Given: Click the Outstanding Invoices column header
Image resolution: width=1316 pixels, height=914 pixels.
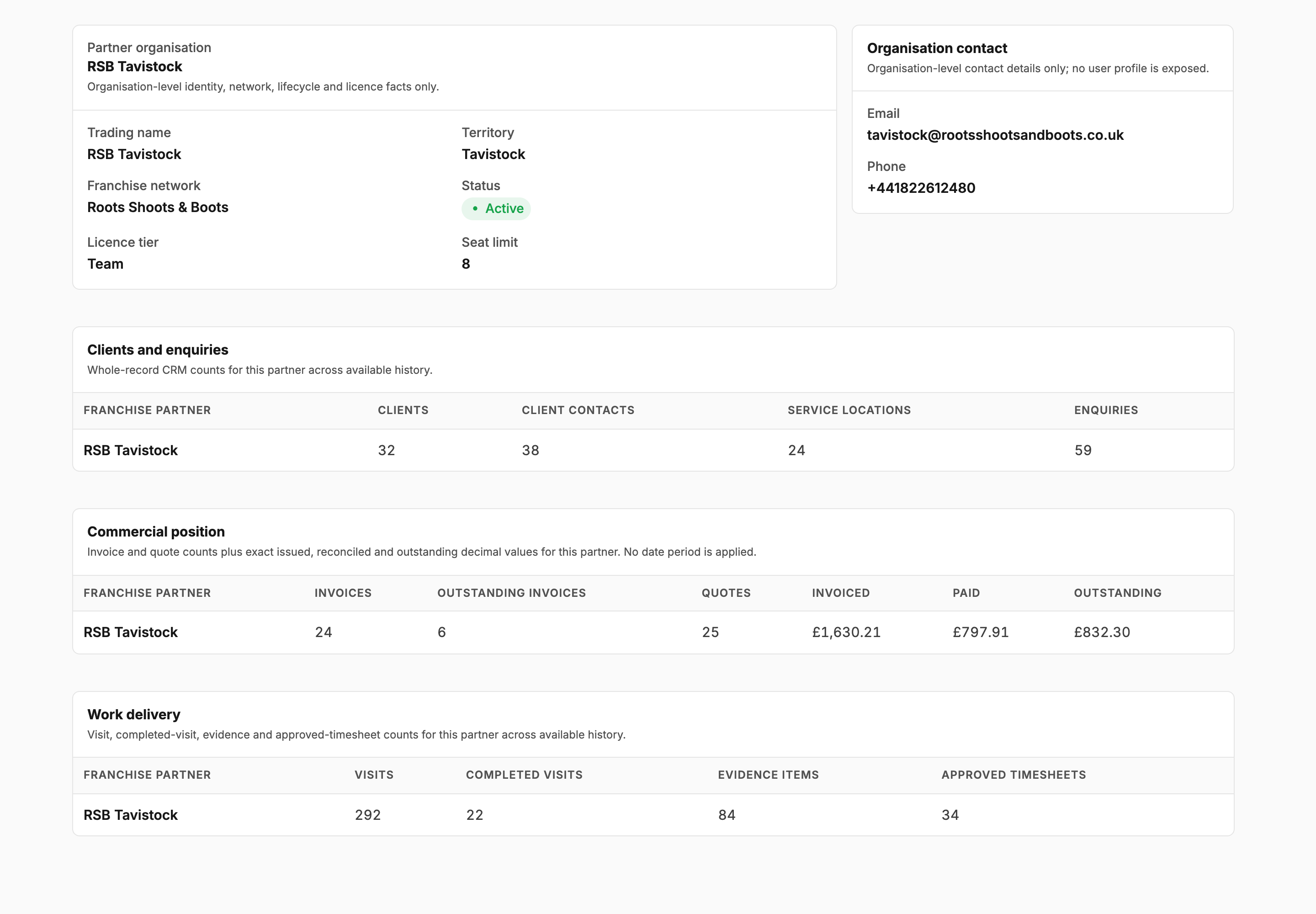Looking at the screenshot, I should (x=511, y=593).
